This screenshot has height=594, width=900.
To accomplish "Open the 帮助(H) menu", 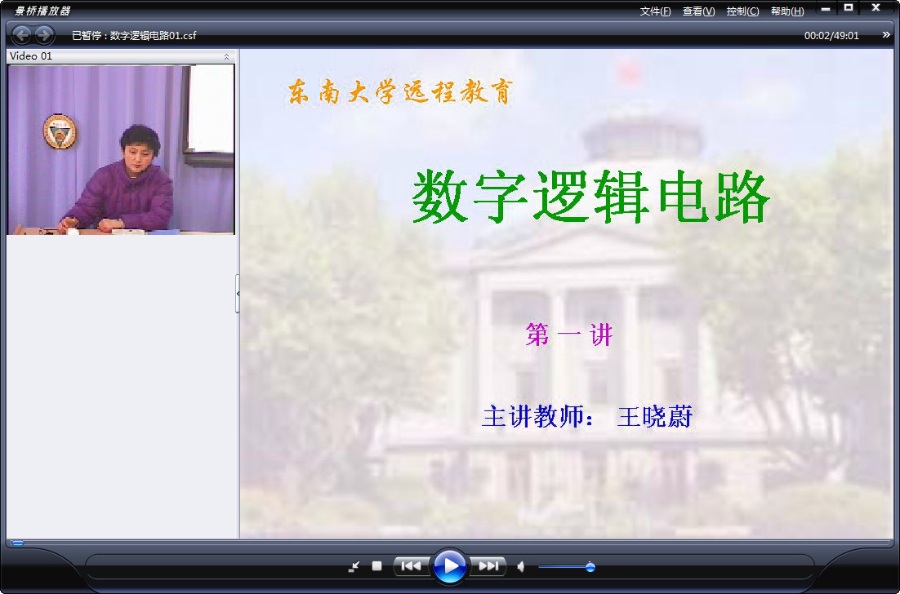I will point(787,11).
